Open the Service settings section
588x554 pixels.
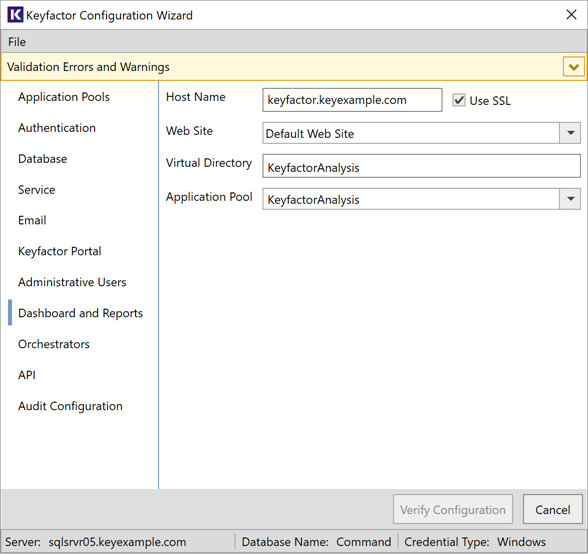36,189
